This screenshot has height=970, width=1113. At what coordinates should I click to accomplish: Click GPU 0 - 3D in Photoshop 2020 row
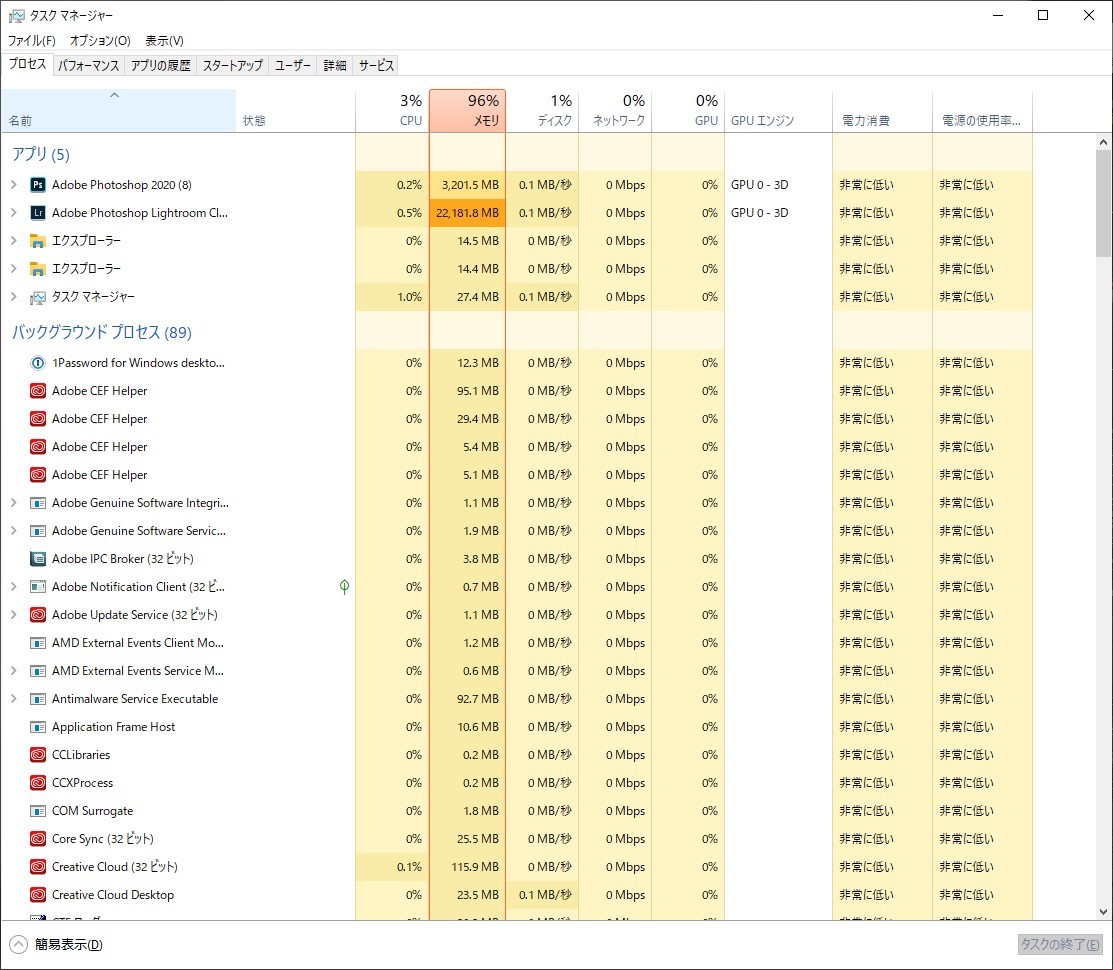[x=760, y=185]
